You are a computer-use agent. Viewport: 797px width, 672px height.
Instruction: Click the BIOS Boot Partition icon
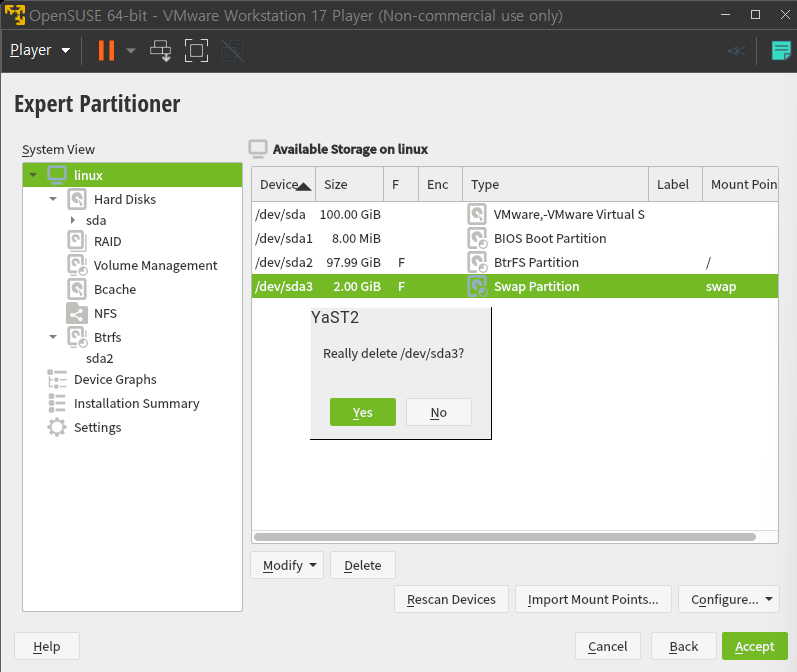click(x=477, y=238)
